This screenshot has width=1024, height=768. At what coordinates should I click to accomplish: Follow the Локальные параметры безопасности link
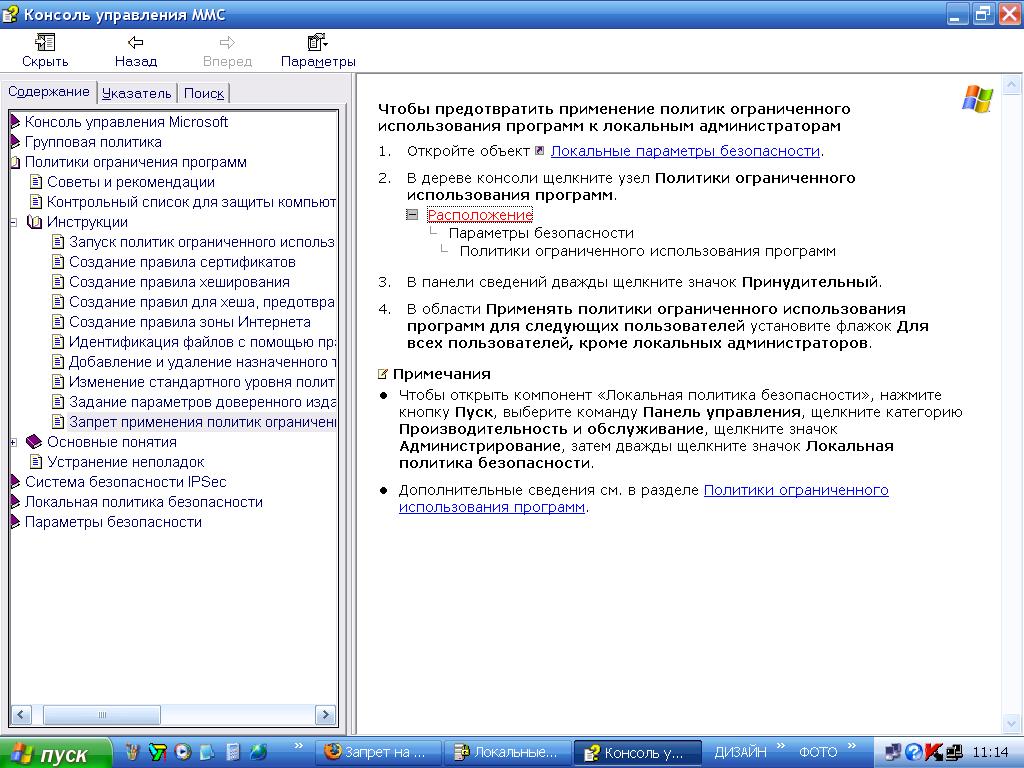point(685,151)
